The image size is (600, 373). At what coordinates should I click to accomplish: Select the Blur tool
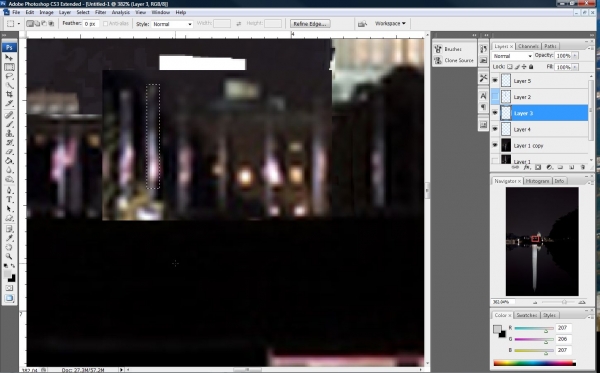click(x=9, y=170)
